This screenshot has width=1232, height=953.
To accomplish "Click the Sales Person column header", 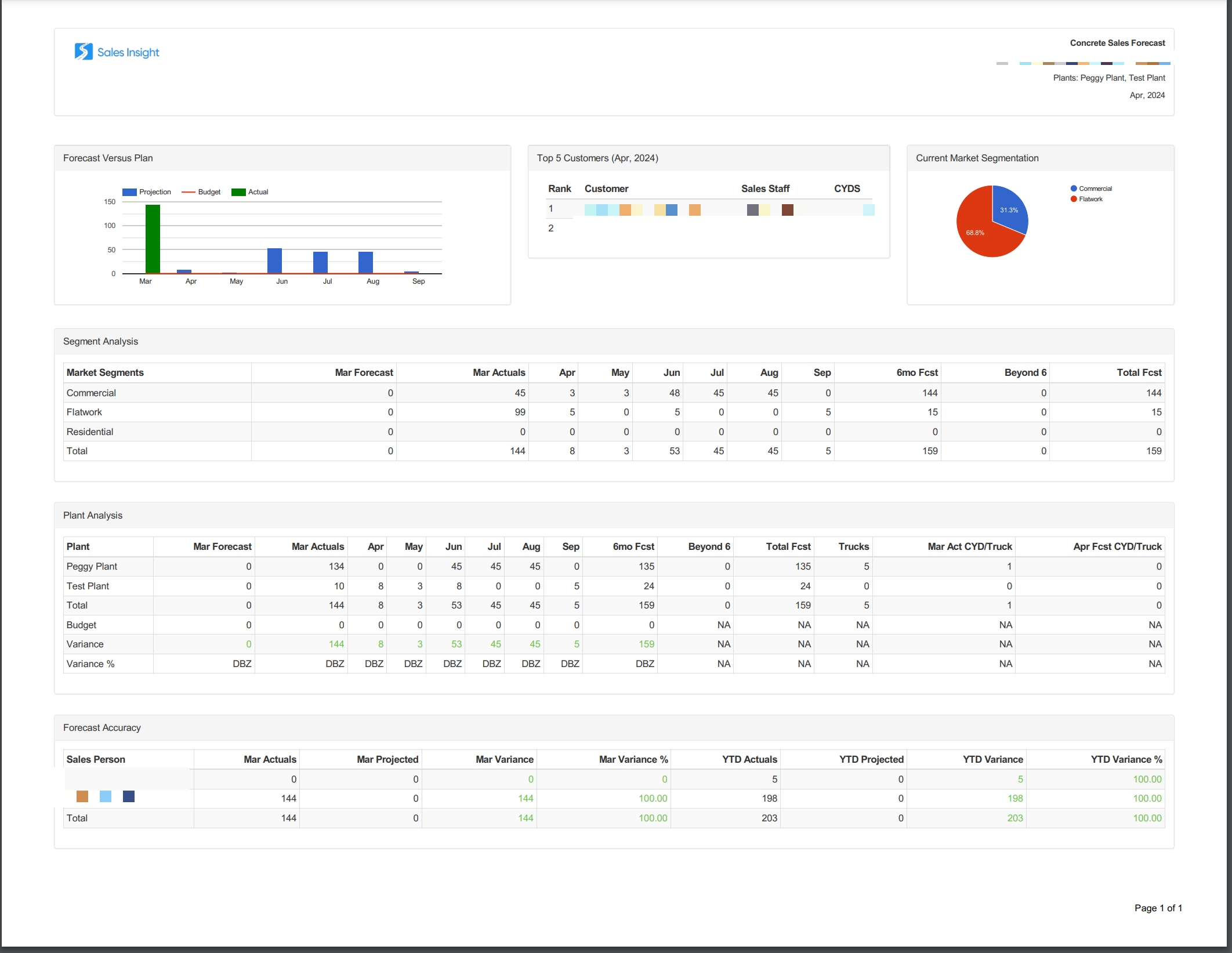I will point(96,759).
